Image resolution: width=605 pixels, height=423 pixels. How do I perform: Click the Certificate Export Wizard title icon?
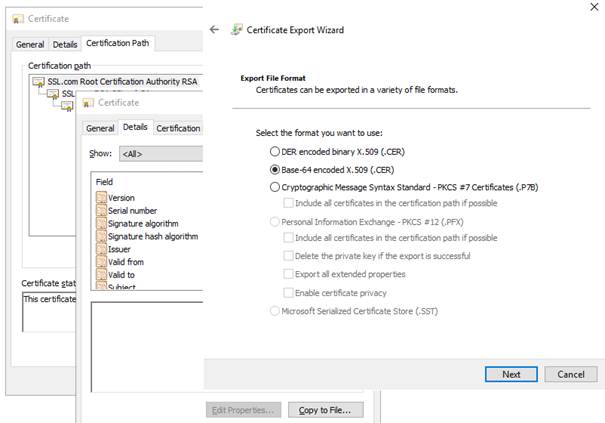(x=237, y=30)
